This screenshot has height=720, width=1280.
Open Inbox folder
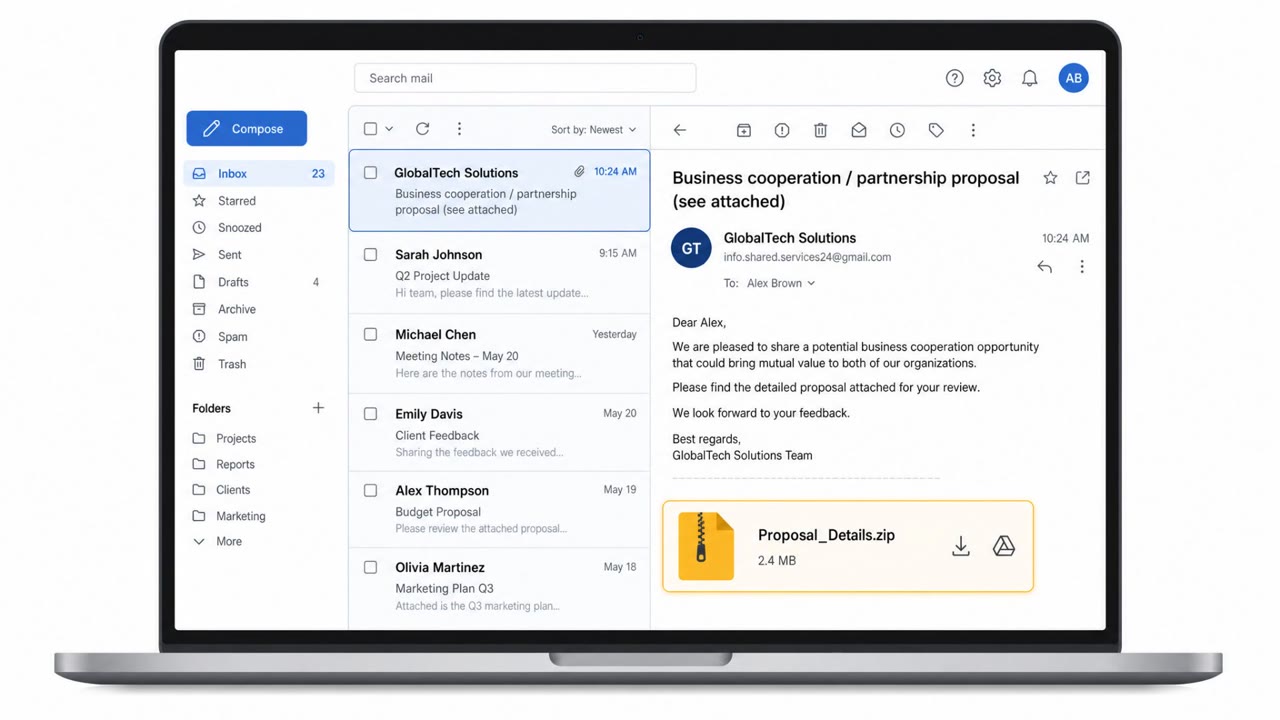click(259, 174)
